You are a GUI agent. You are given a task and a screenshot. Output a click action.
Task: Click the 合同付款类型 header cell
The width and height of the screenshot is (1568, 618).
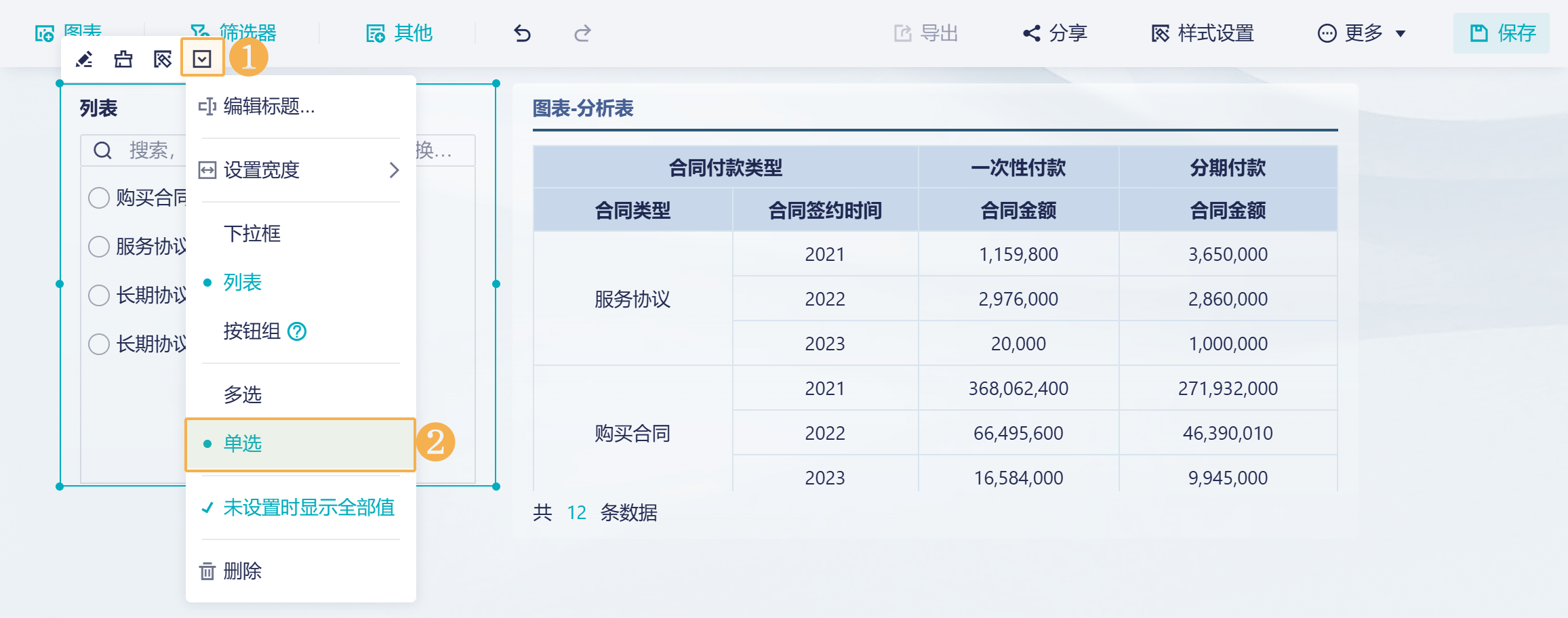726,167
